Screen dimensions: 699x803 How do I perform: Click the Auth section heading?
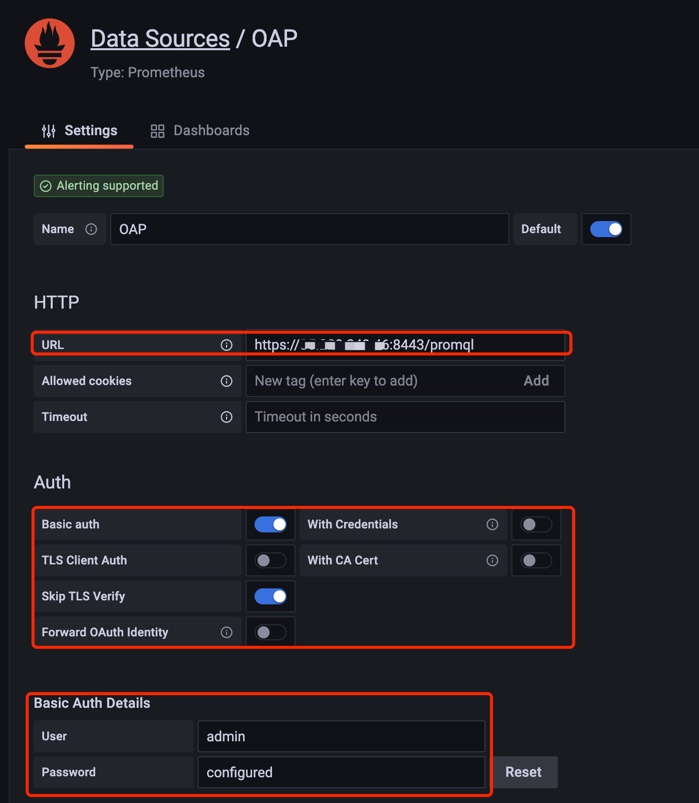[x=52, y=482]
